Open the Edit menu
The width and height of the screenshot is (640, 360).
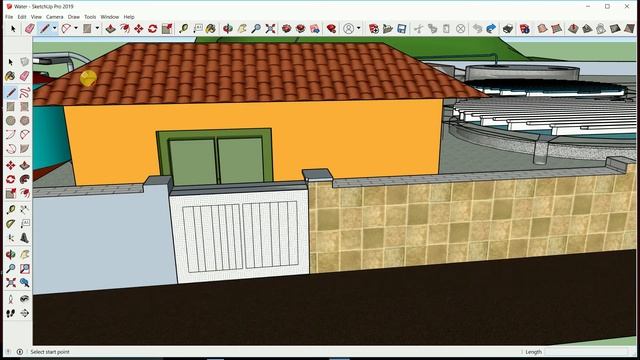coord(22,17)
